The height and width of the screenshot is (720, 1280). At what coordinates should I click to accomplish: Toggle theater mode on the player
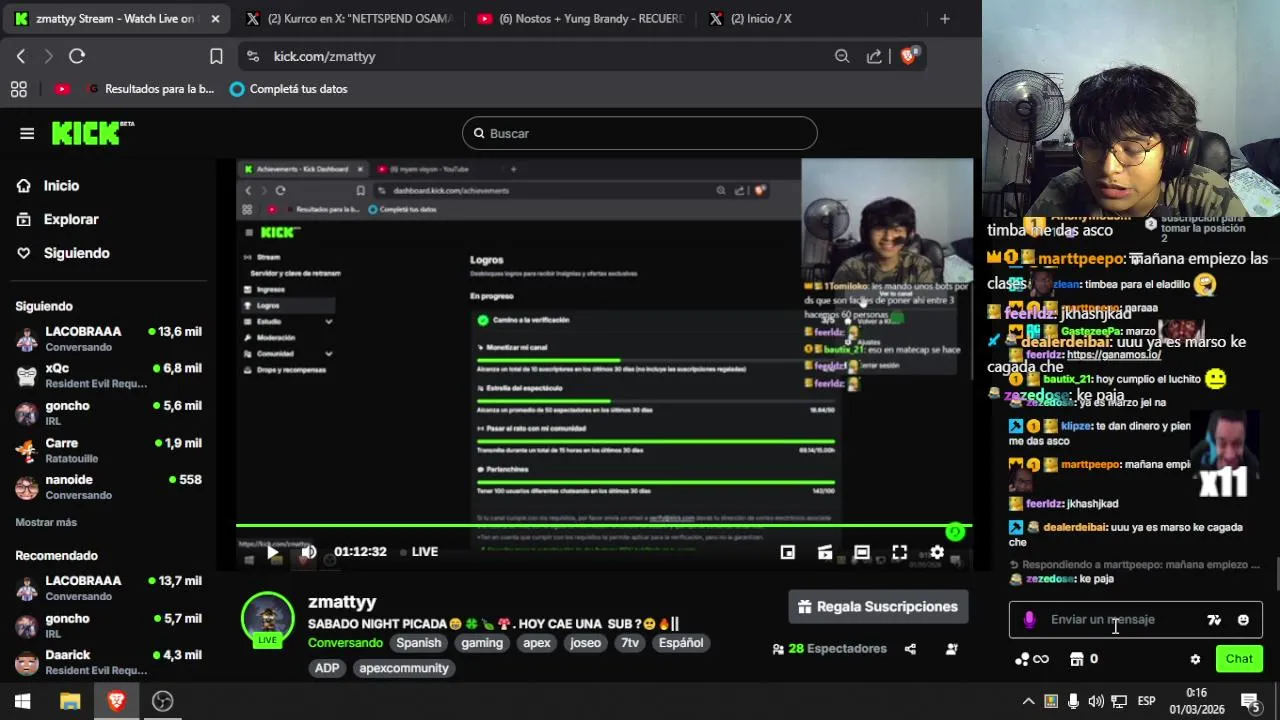coord(862,552)
